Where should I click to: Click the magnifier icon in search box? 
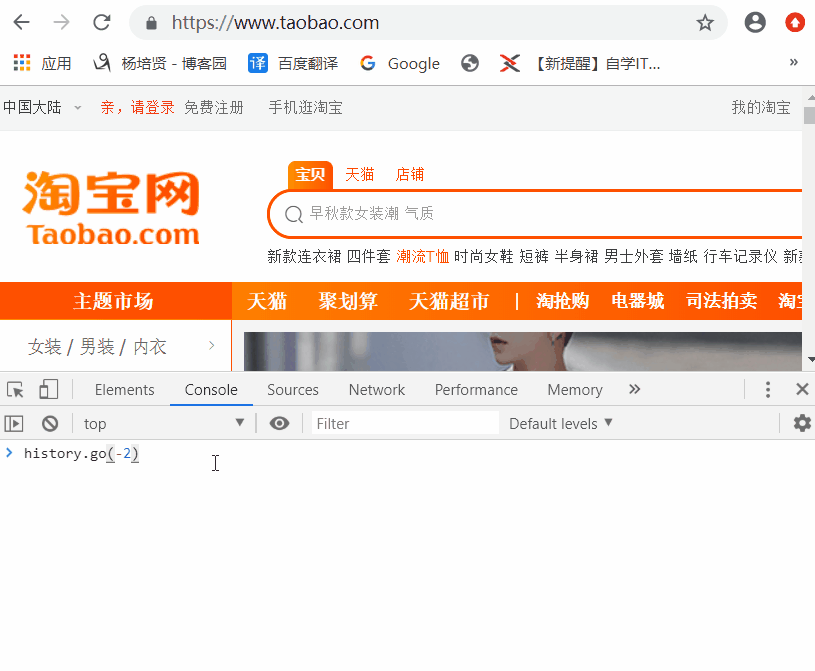(x=294, y=214)
